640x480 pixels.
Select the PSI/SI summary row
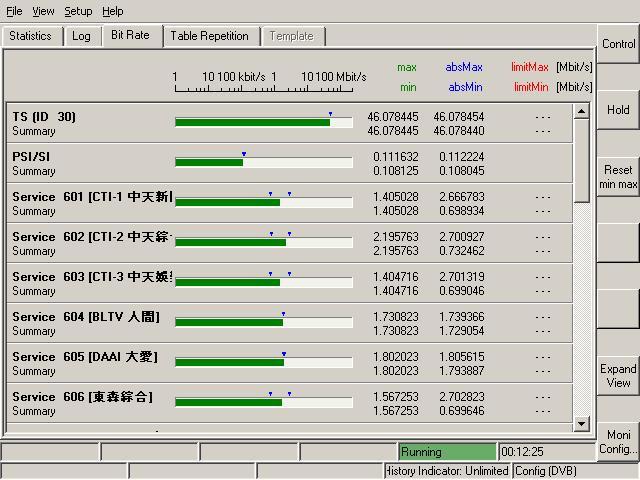pyautogui.click(x=90, y=163)
